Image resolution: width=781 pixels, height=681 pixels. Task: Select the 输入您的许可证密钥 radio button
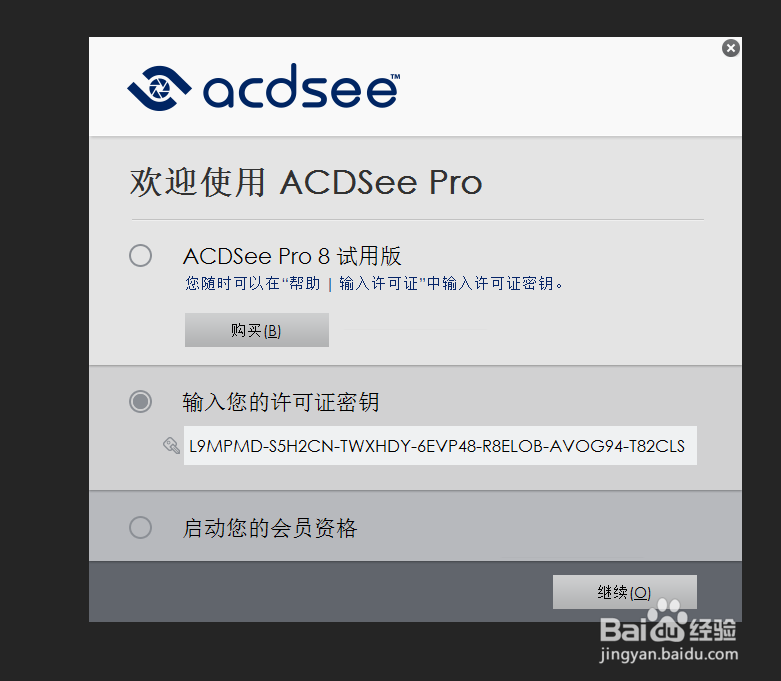pos(140,402)
